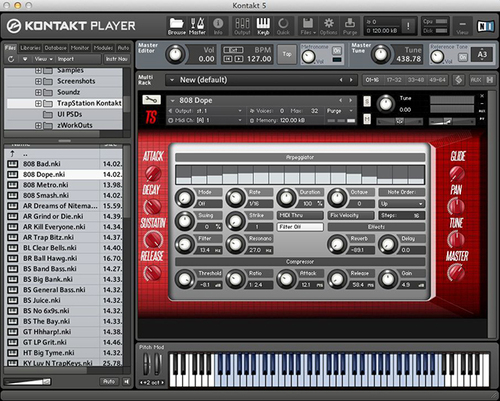
Task: Click the eject icon in browser
Action: [x=25, y=59]
